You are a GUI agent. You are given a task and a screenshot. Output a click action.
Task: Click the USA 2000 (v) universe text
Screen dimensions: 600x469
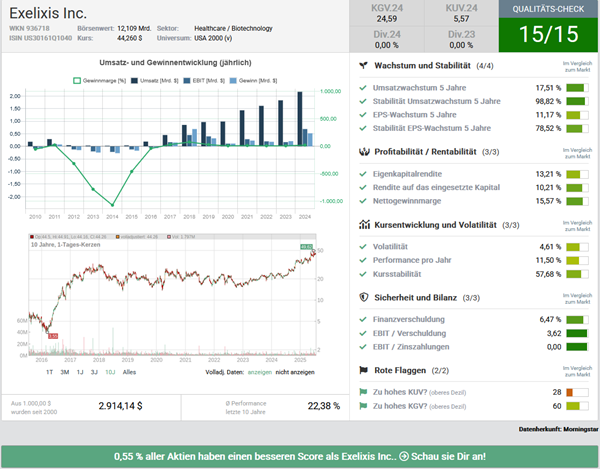[x=213, y=38]
